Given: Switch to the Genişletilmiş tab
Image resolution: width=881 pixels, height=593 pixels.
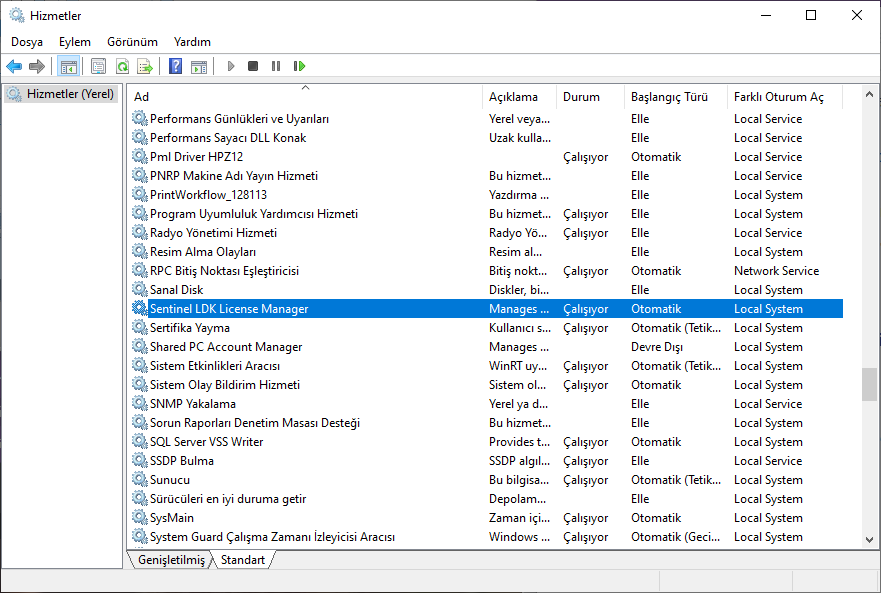Looking at the screenshot, I should [x=171, y=560].
